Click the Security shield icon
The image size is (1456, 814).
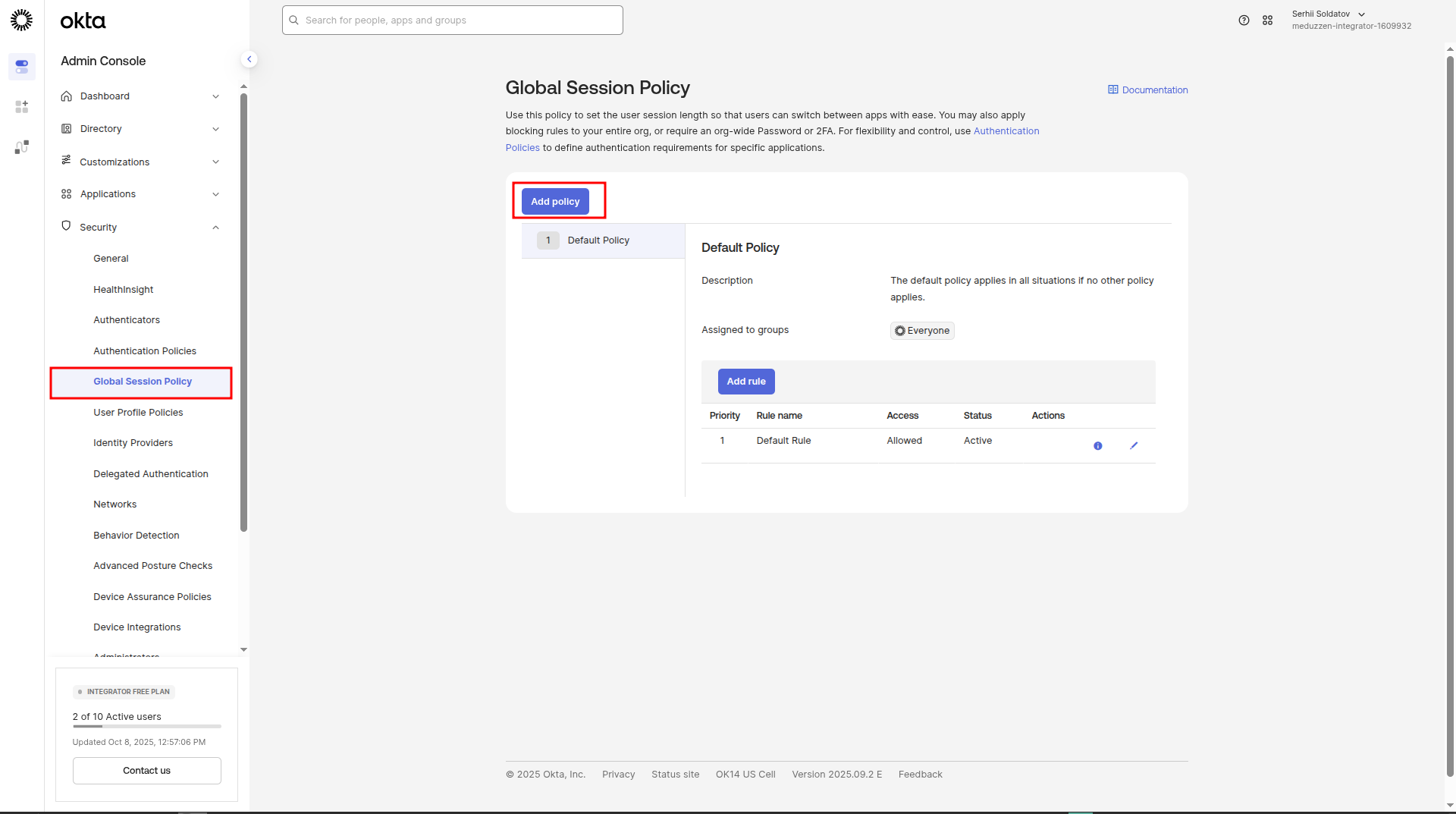point(67,226)
